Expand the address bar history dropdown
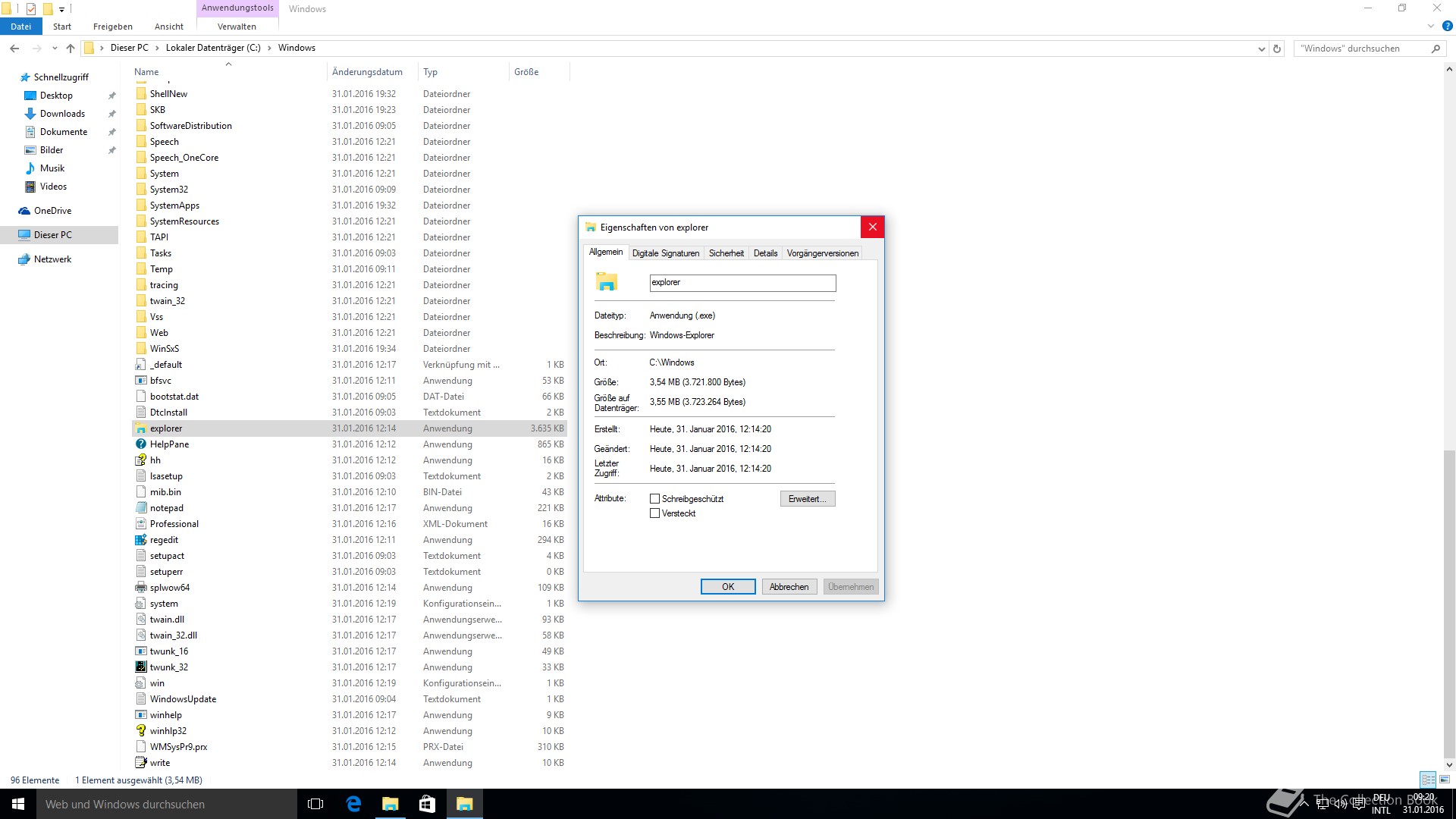This screenshot has height=819, width=1456. point(1261,49)
